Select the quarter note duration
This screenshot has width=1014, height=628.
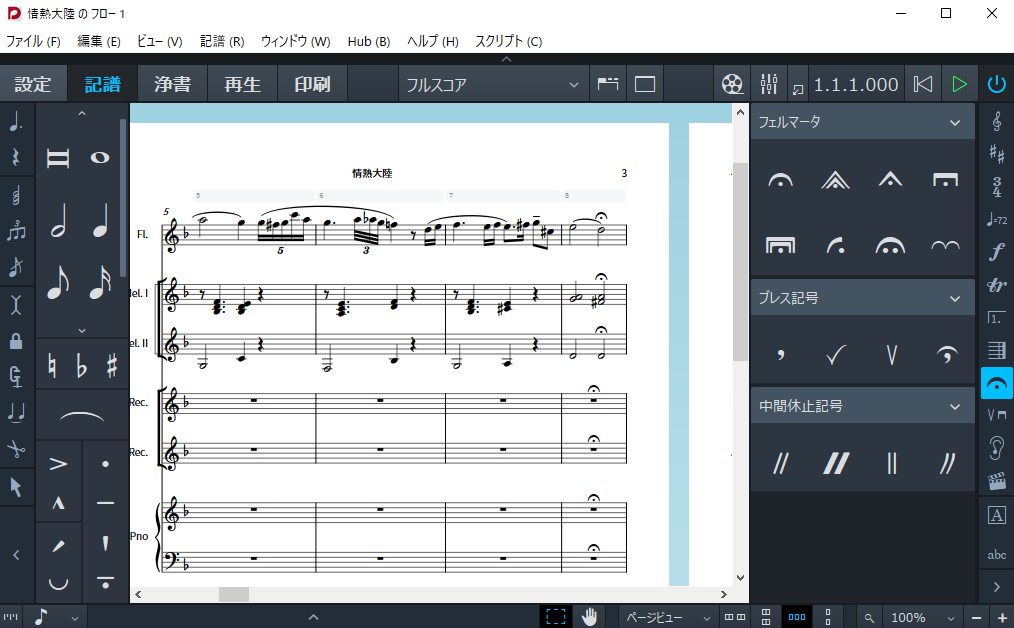(x=100, y=220)
